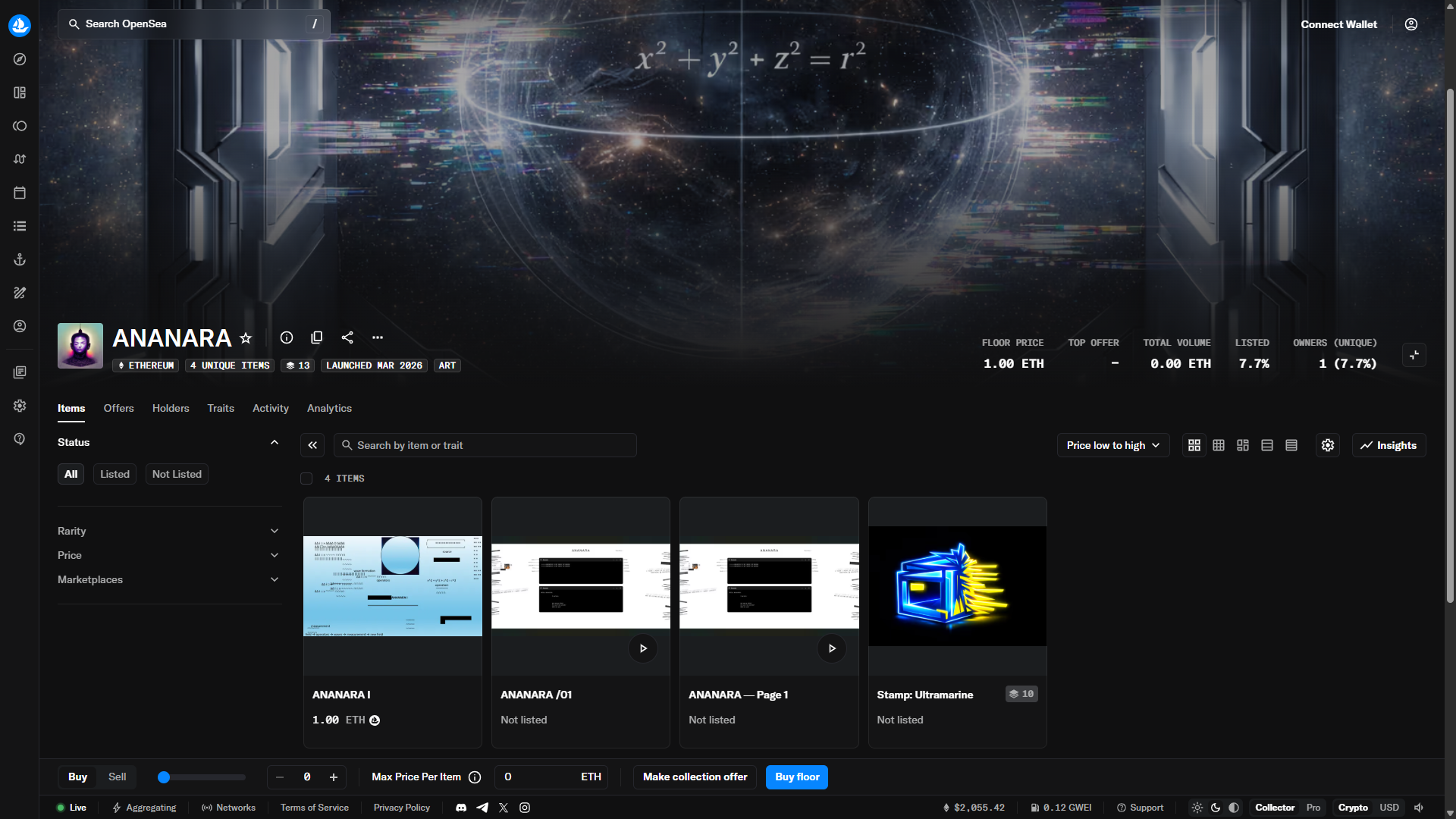The height and width of the screenshot is (819, 1456).
Task: Play the ANANARA /01 video
Action: click(x=643, y=648)
